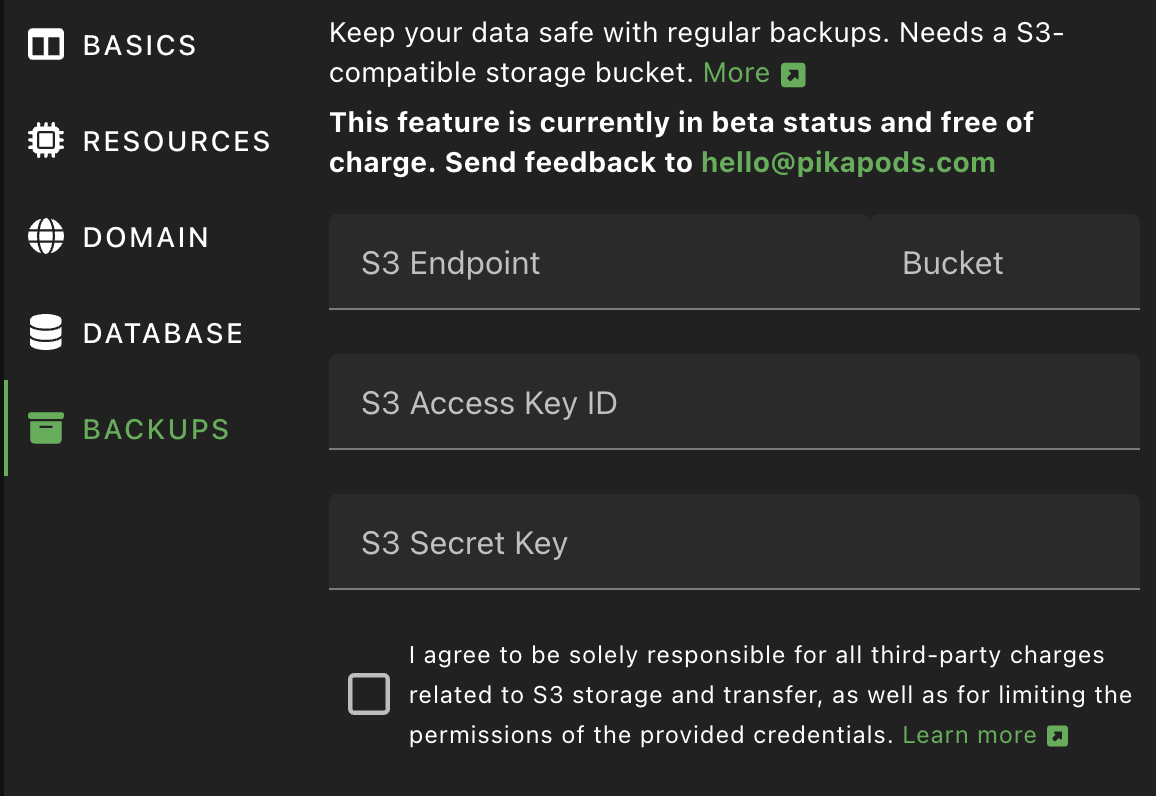Click the S3 Secret Key field
This screenshot has height=796, width=1156.
click(x=734, y=543)
